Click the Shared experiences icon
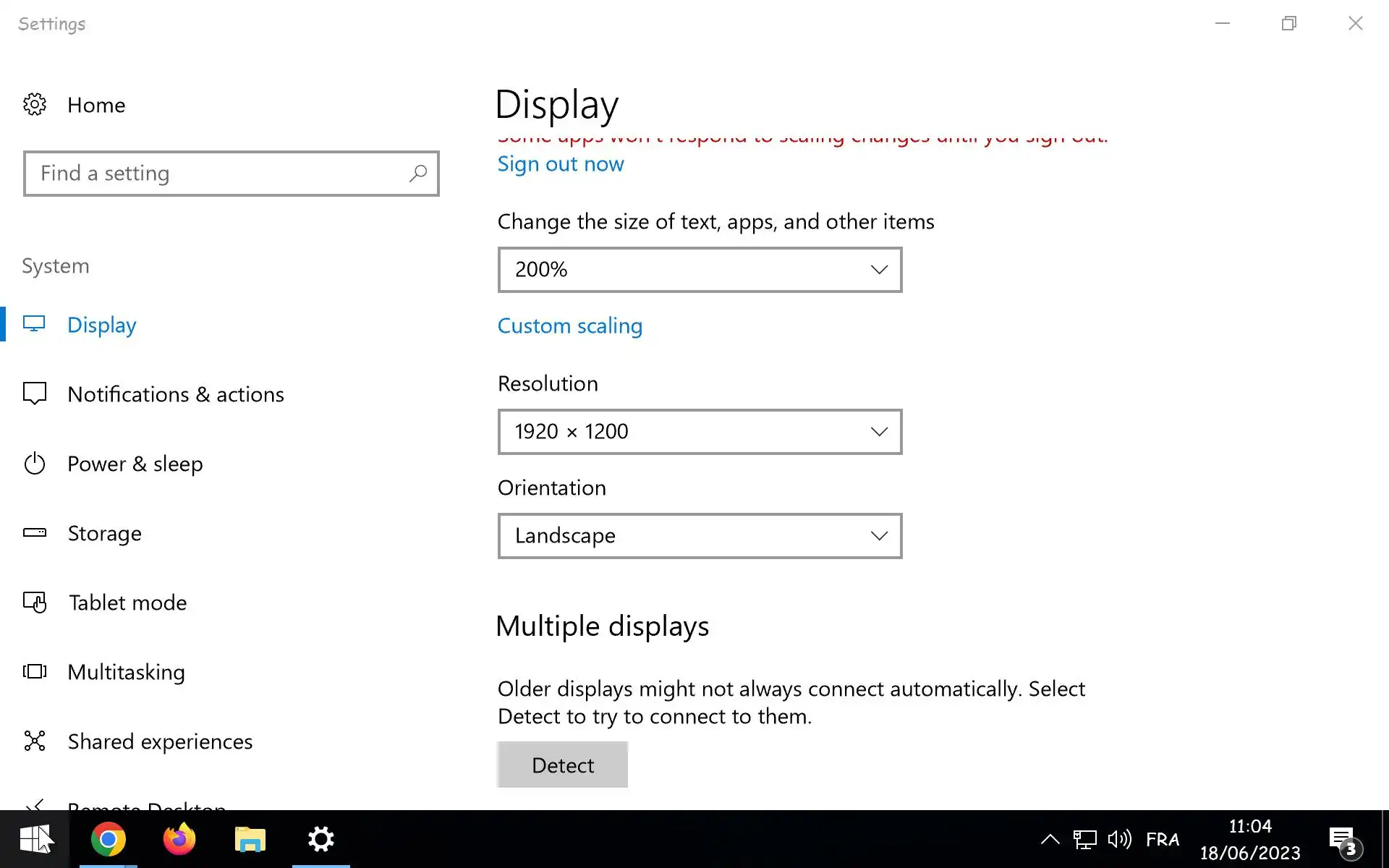The width and height of the screenshot is (1389, 868). (34, 741)
